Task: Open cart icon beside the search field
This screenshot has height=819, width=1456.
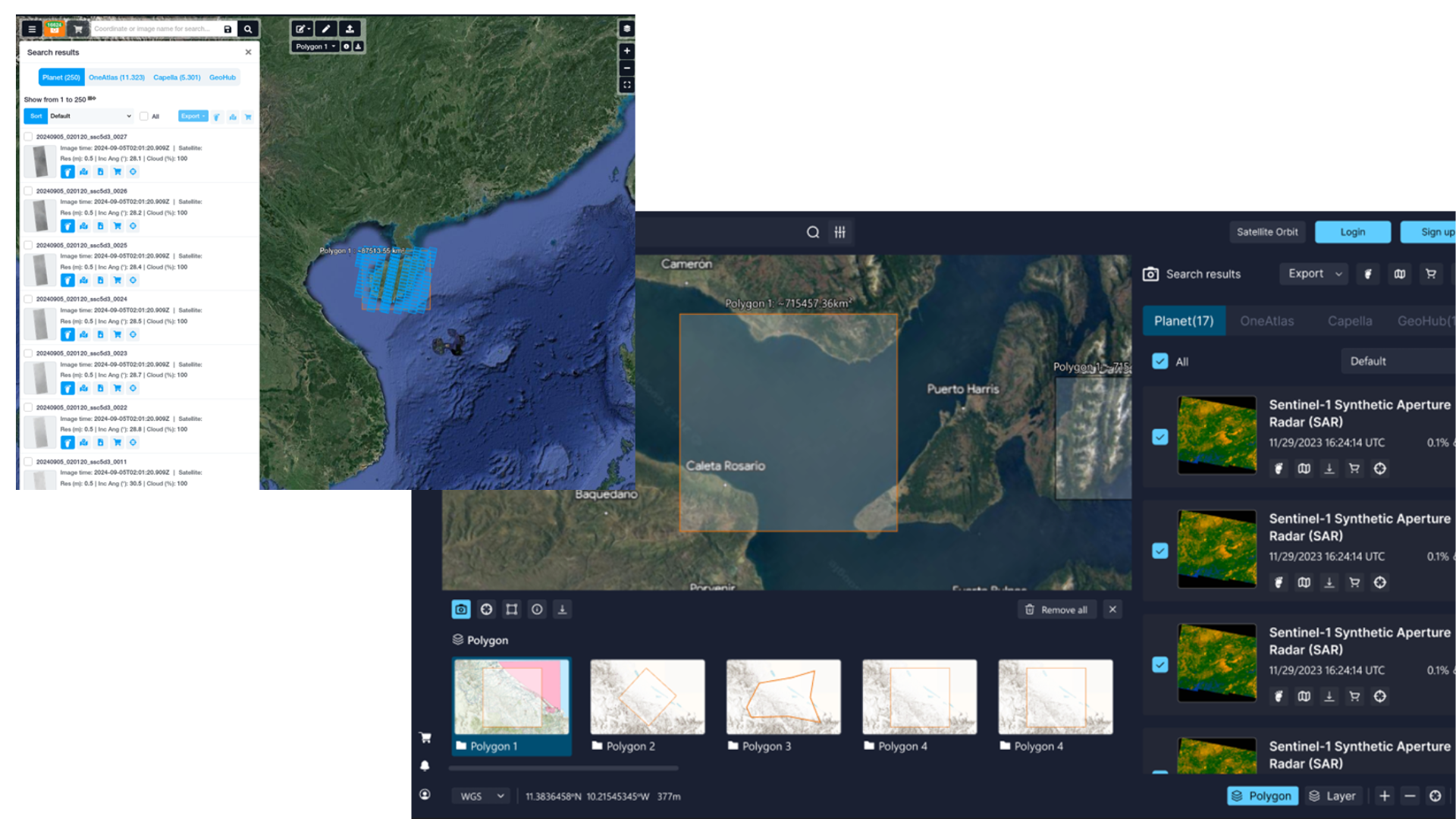Action: tap(77, 29)
